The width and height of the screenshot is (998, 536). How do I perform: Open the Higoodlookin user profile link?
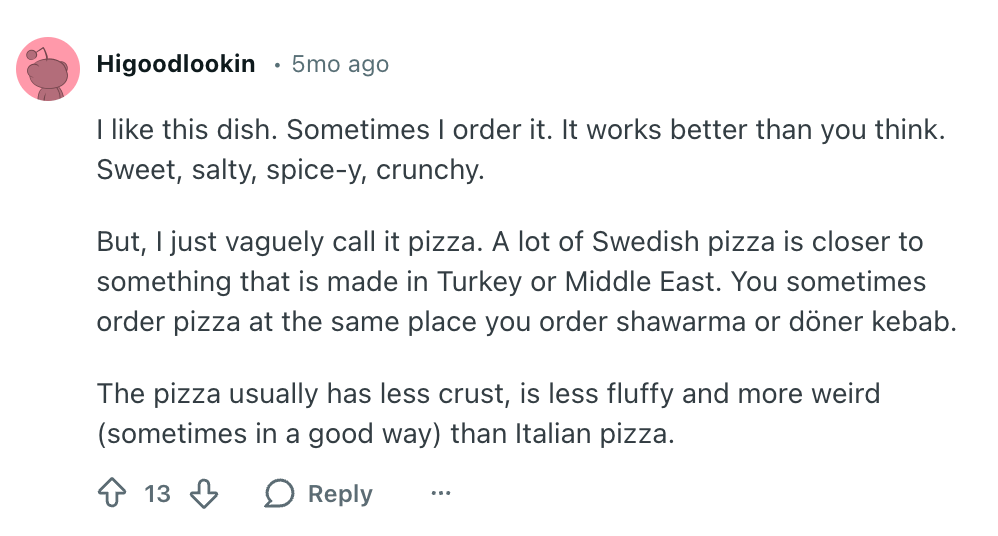pyautogui.click(x=176, y=65)
